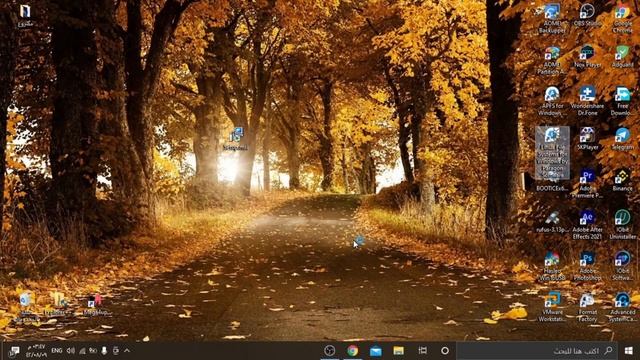Select the Binance desktop shortcut
Viewport: 640px width, 360px height.
point(622,180)
